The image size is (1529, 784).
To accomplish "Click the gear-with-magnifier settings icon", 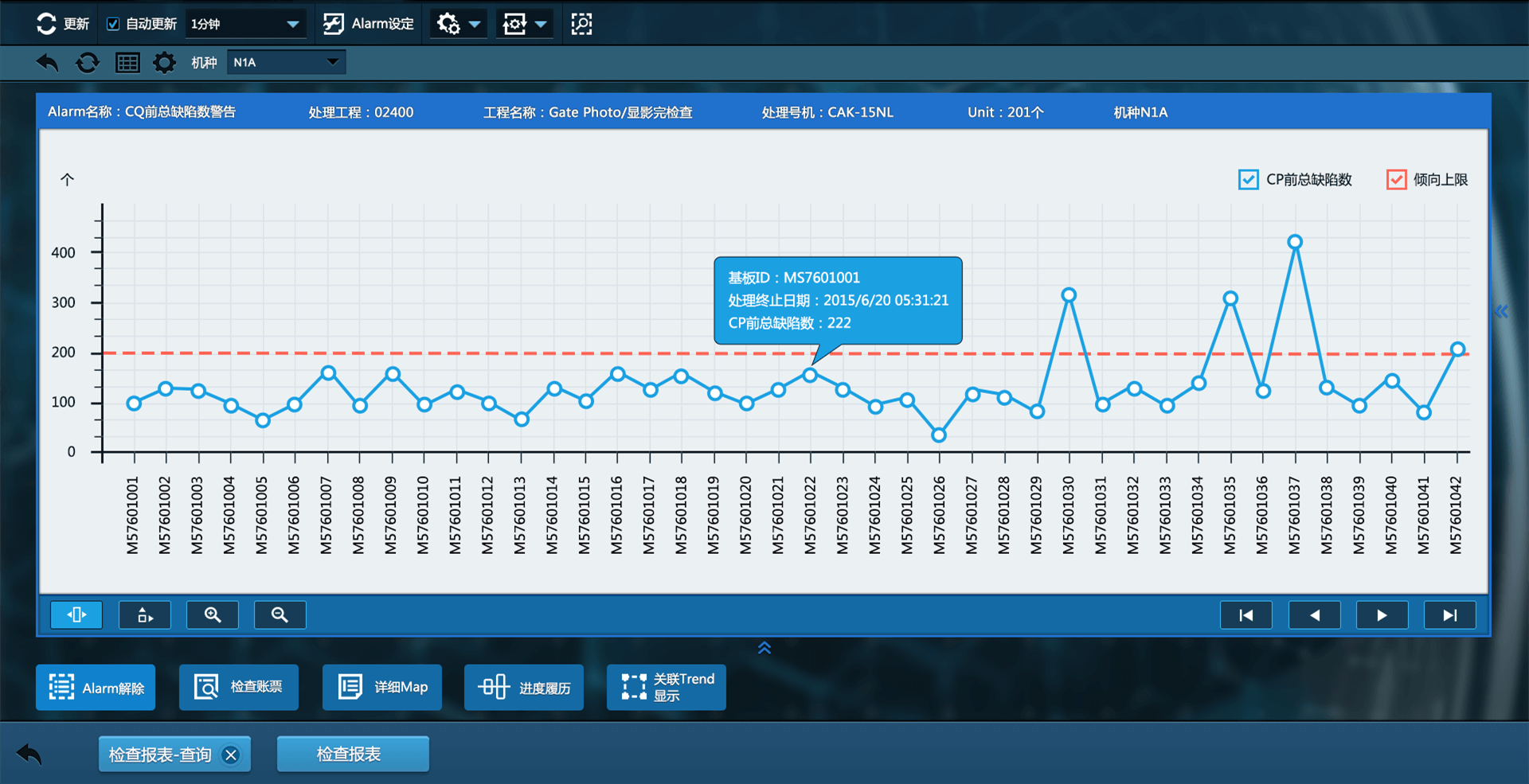I will coord(448,24).
